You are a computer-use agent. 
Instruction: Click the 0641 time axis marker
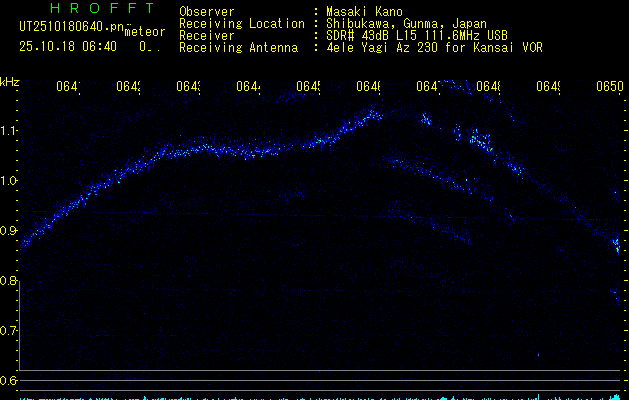click(x=68, y=86)
